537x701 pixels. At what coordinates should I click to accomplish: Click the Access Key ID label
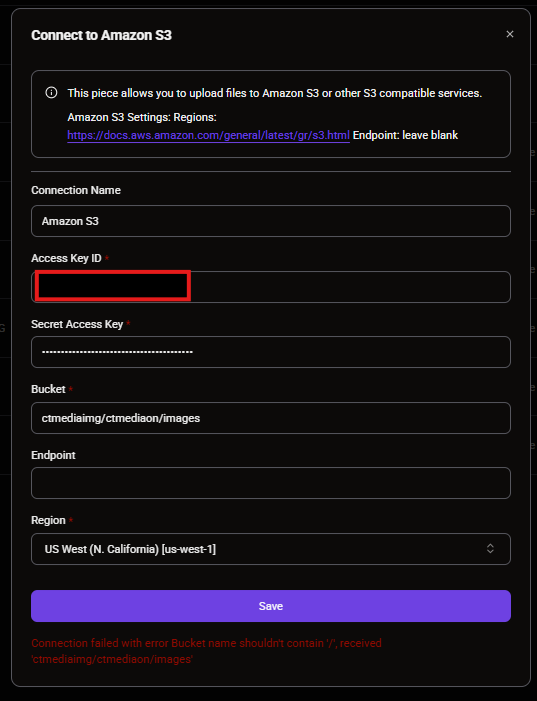[x=66, y=258]
